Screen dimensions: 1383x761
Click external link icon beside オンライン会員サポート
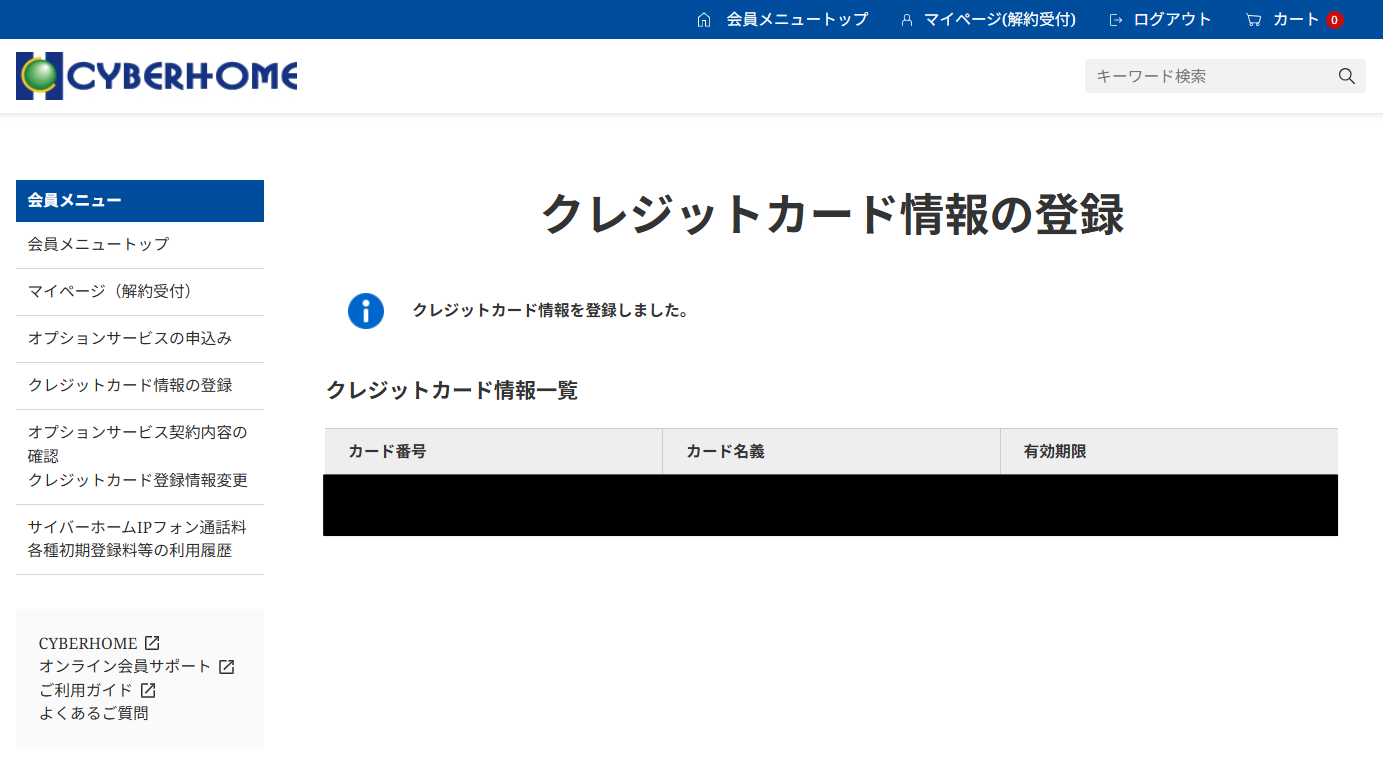(x=227, y=667)
